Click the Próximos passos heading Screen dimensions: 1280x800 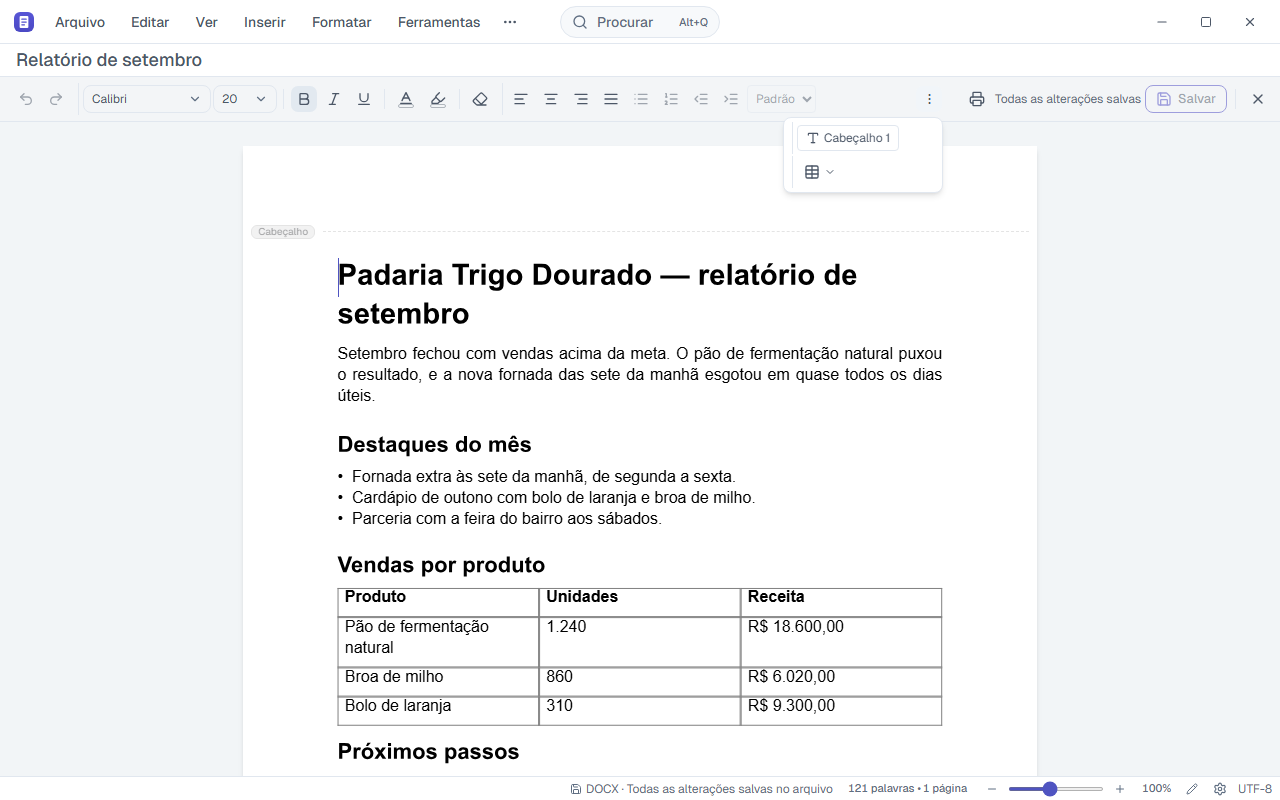tap(428, 752)
